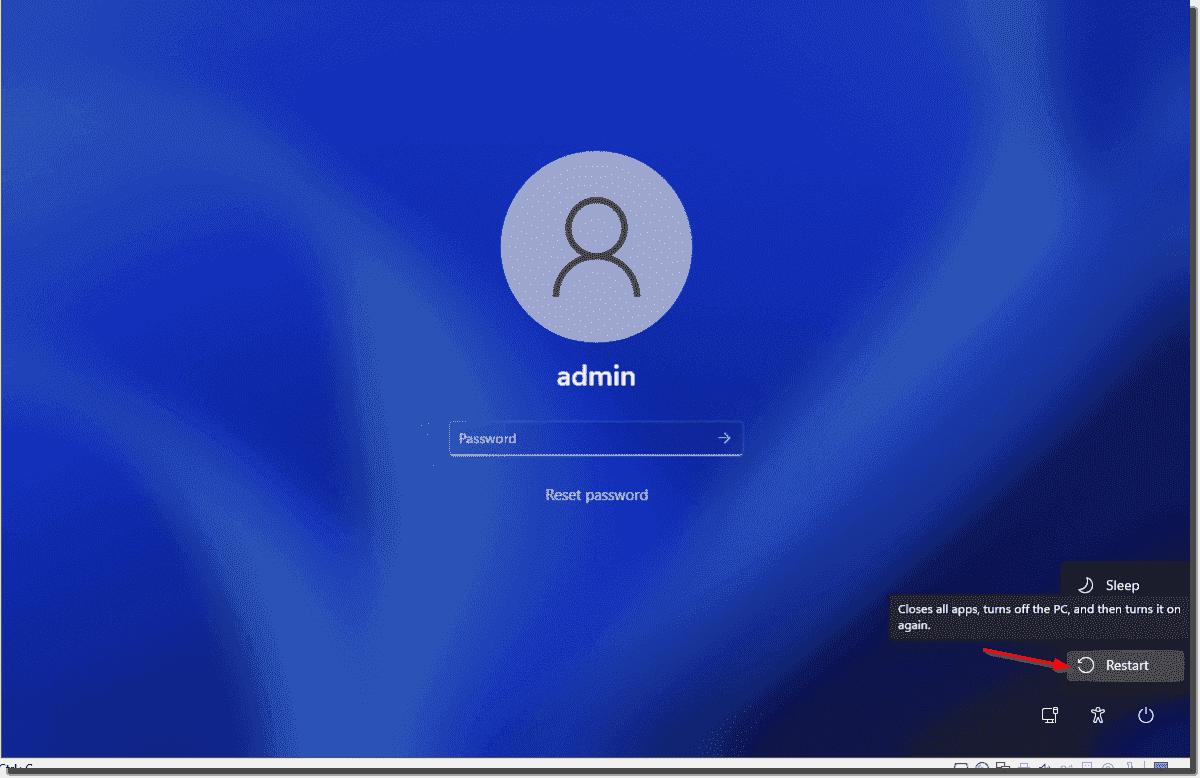This screenshot has height=778, width=1200.
Task: Click the crescent moon Sleep icon
Action: coord(1086,586)
